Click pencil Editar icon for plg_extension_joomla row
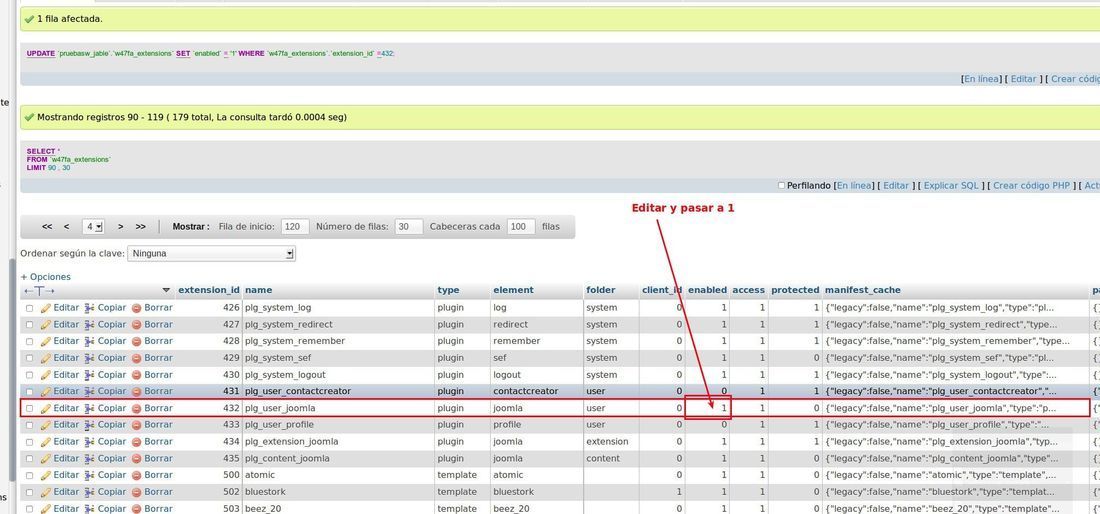Image resolution: width=1100 pixels, height=514 pixels. click(46, 442)
